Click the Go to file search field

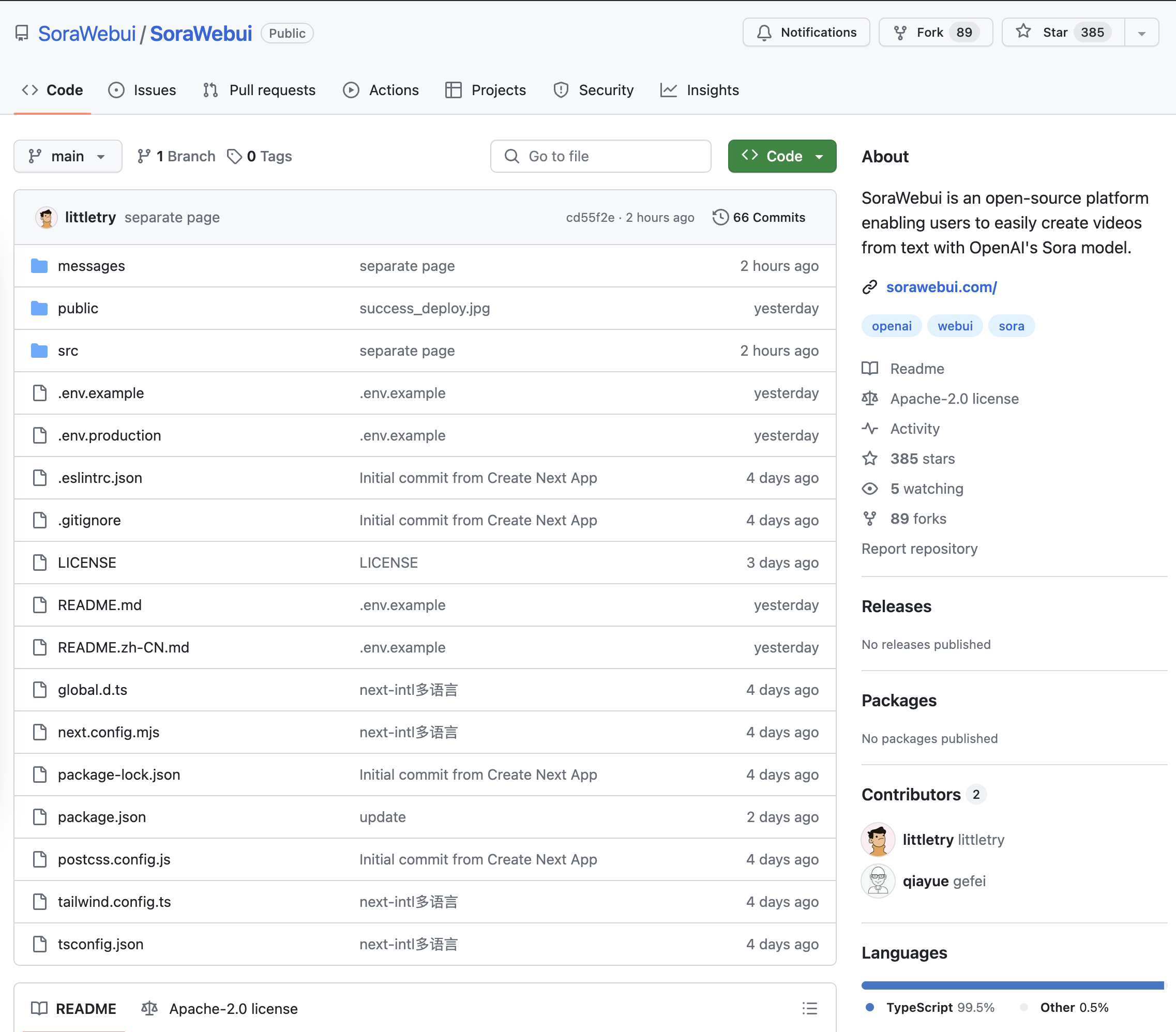coord(600,157)
